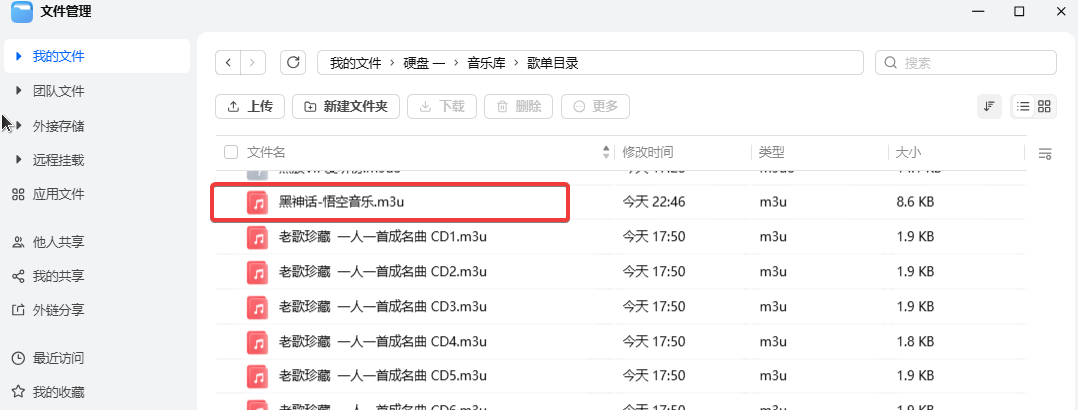Click the 他人共享 people icon
Image resolution: width=1078 pixels, height=410 pixels.
click(x=19, y=242)
